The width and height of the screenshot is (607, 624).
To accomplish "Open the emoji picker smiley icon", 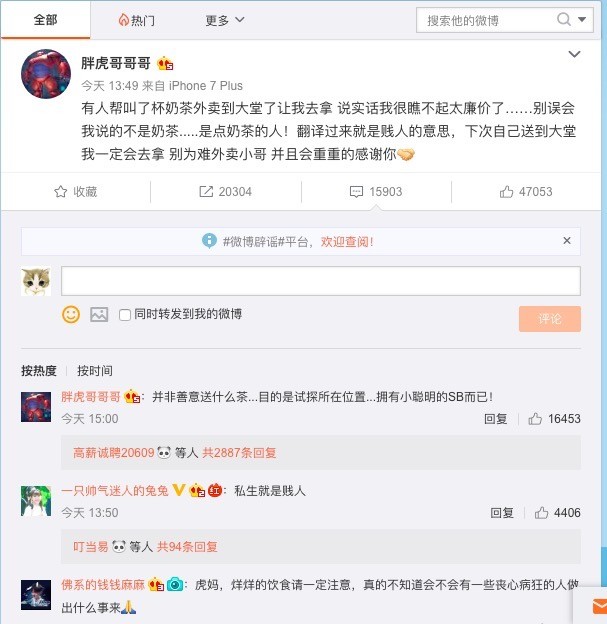I will pos(71,314).
